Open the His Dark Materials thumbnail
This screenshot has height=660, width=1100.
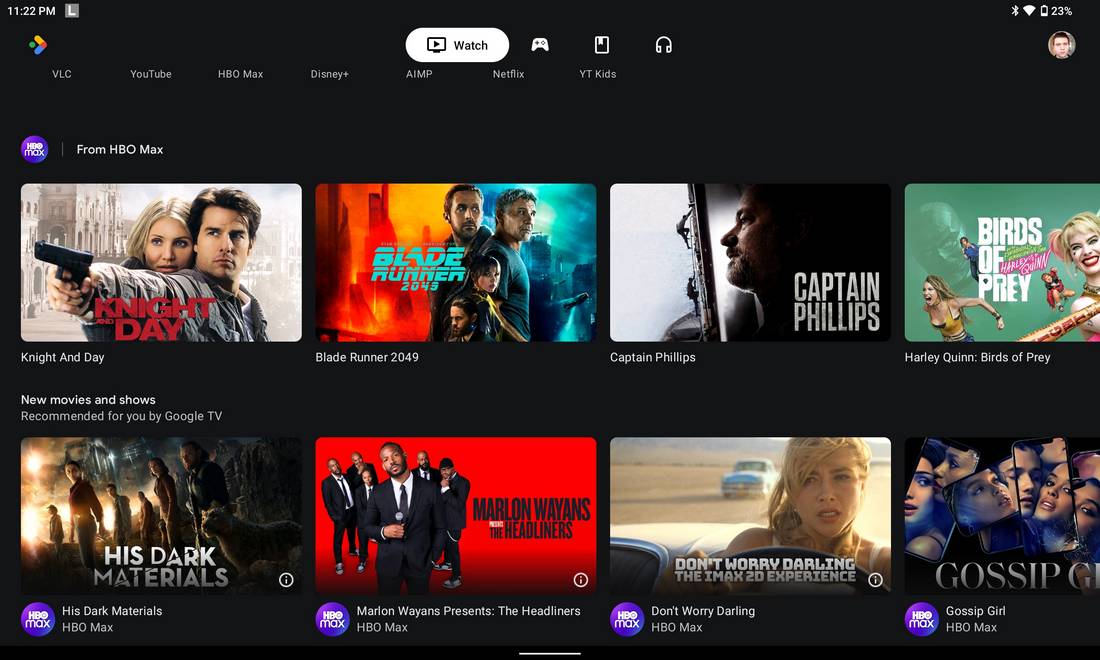[161, 516]
